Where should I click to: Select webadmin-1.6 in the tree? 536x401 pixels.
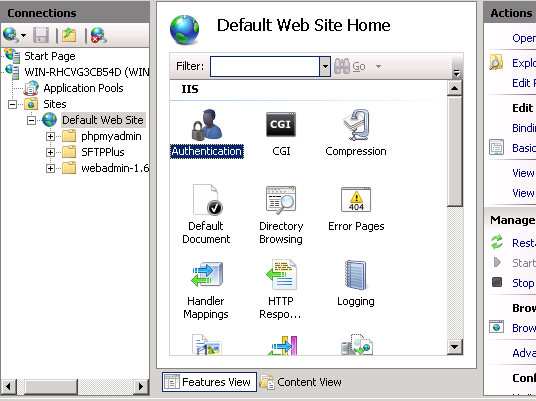click(115, 168)
